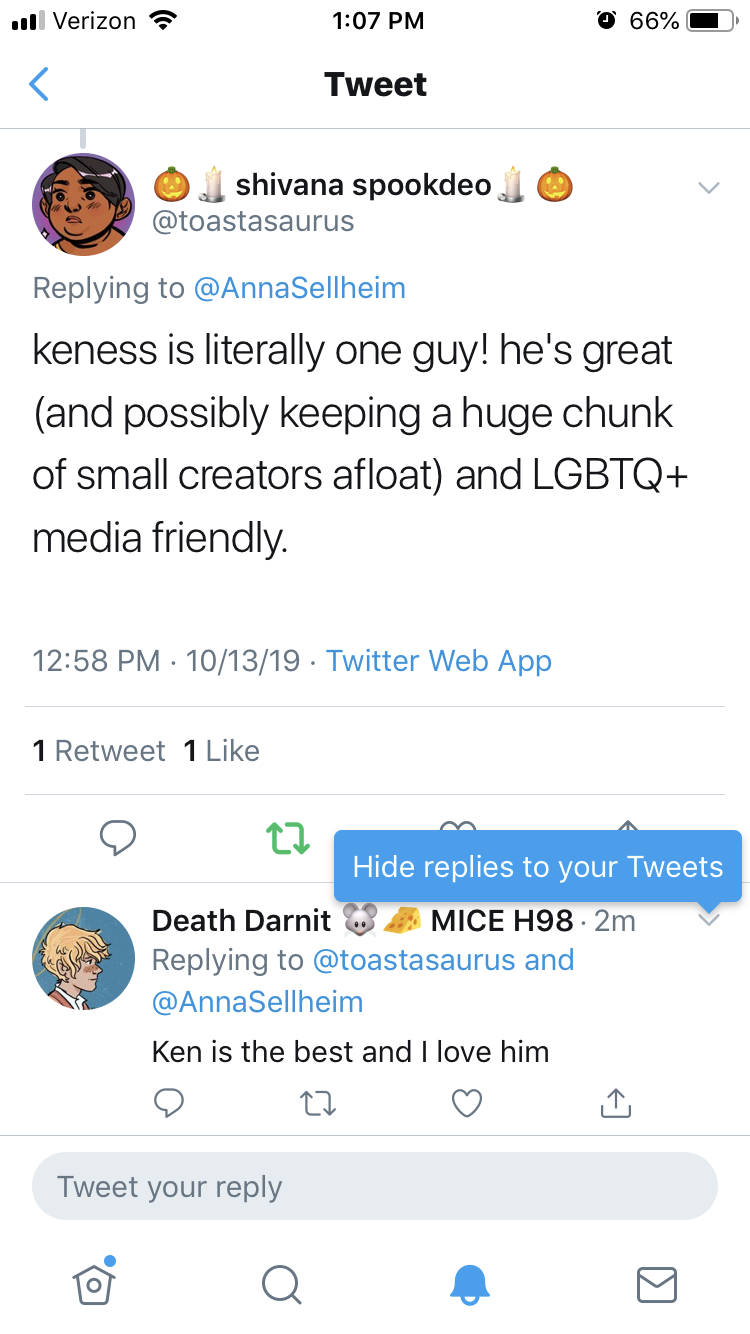
Task: View the 1 Retweet list
Action: pos(99,751)
